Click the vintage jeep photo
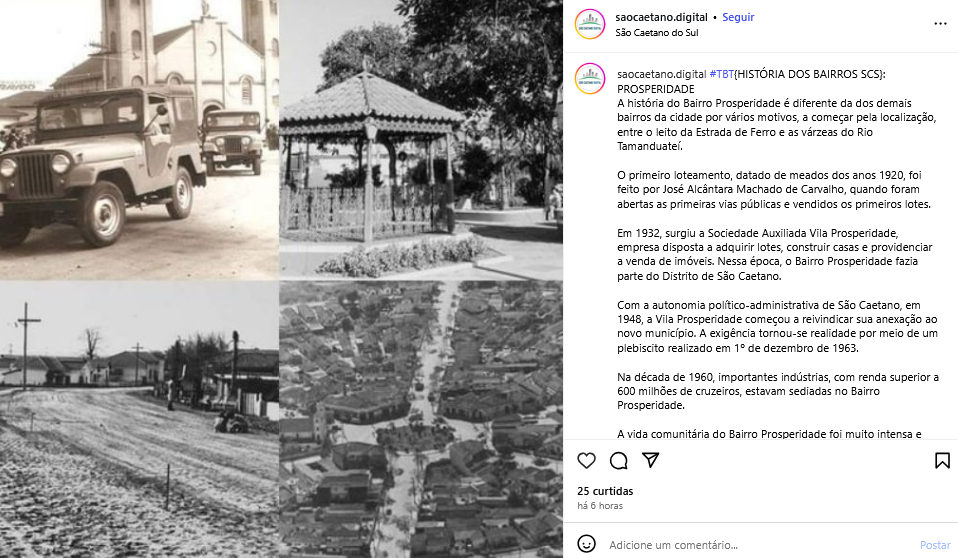 coord(139,140)
